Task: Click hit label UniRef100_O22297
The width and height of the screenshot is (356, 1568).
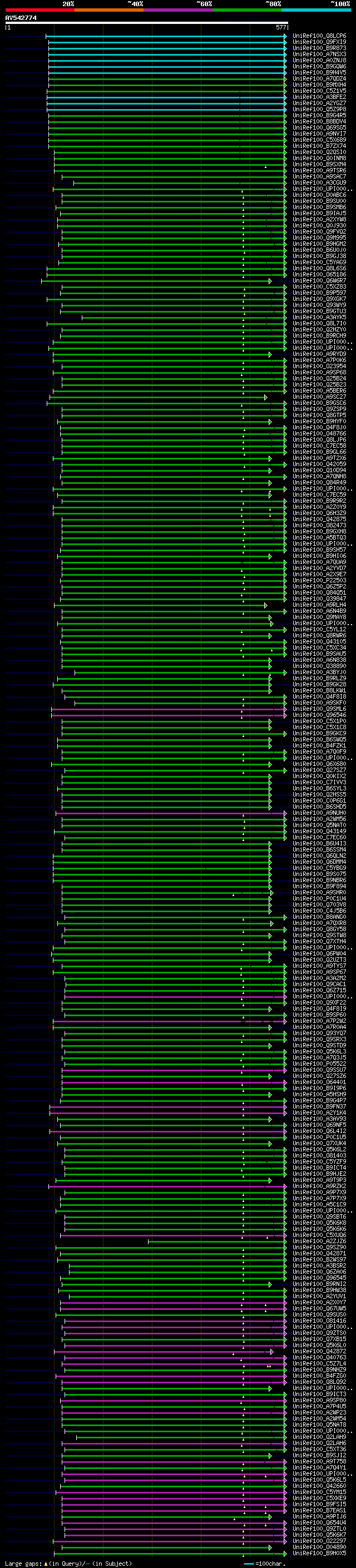Action: [319, 1541]
